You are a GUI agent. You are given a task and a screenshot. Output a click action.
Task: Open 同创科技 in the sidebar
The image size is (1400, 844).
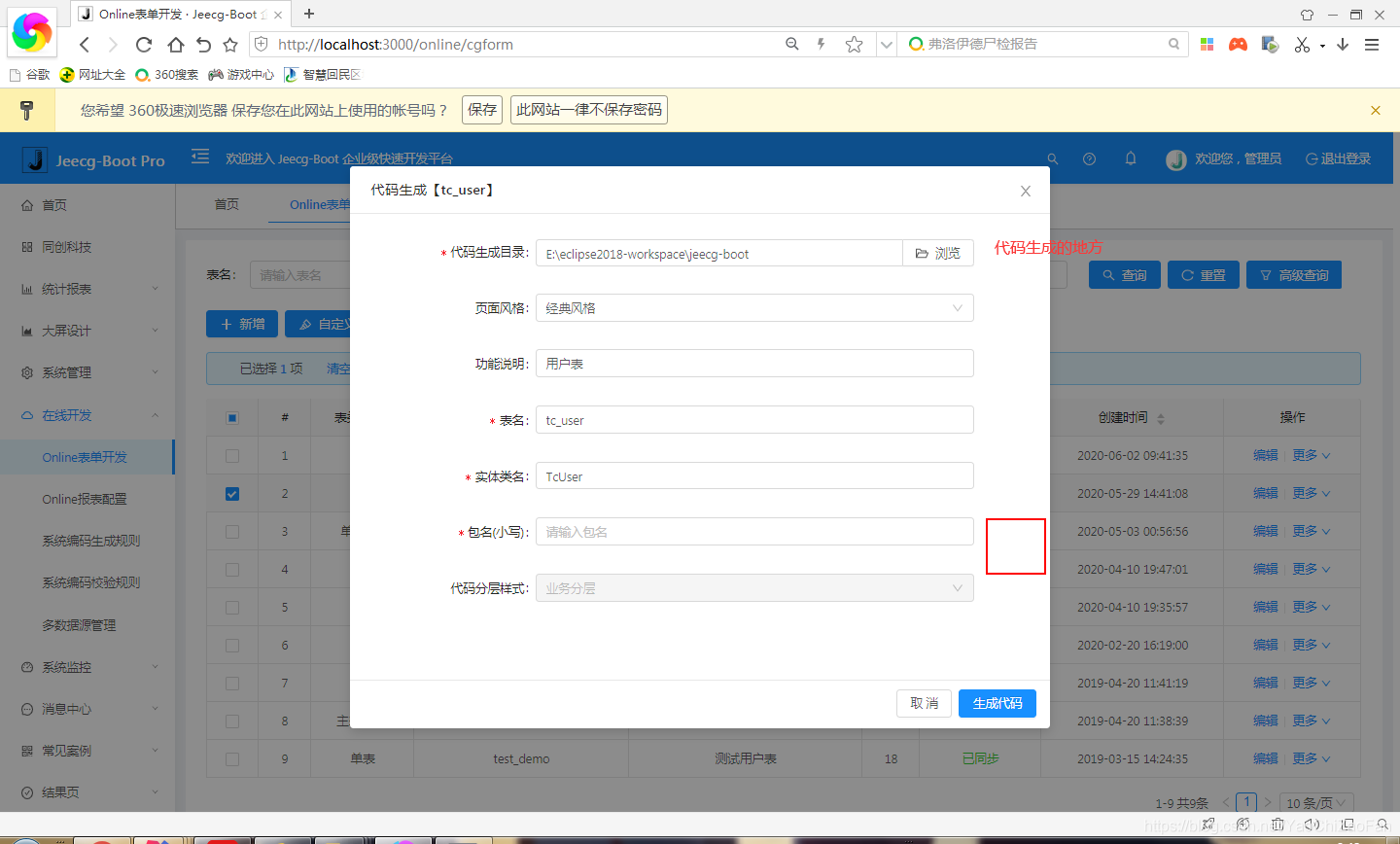coord(87,247)
